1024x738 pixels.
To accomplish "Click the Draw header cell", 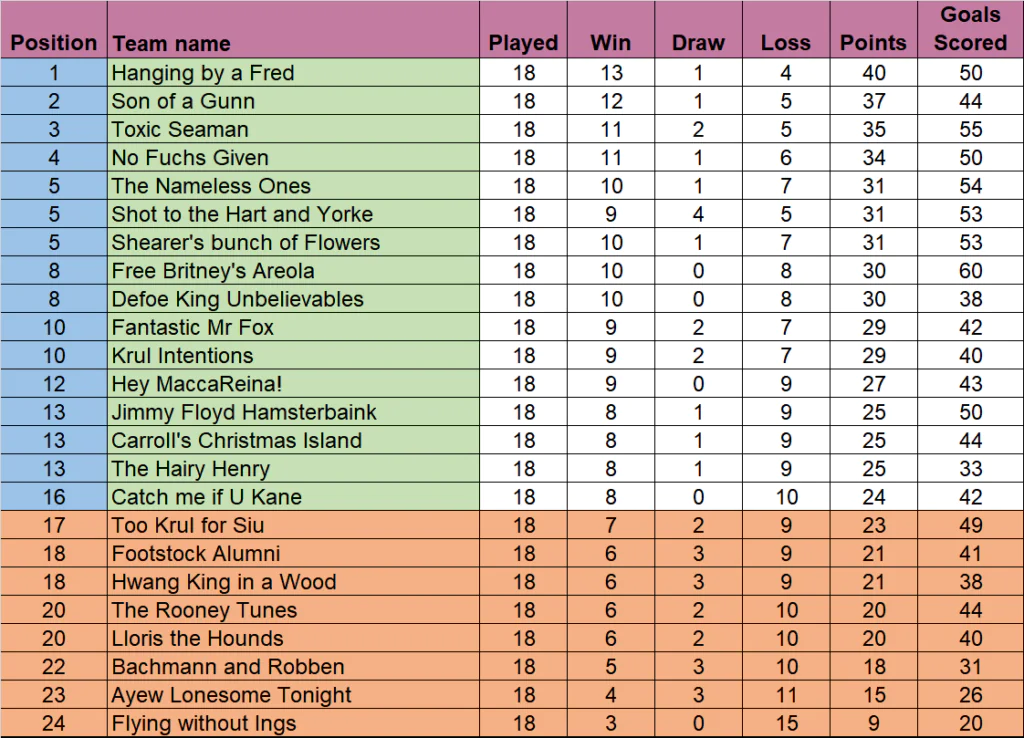I will point(698,29).
